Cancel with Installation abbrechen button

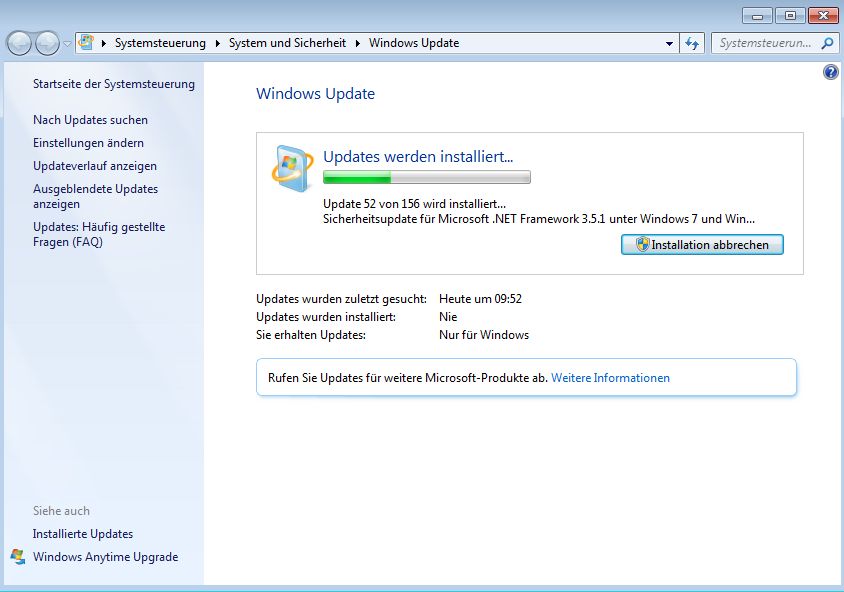click(x=702, y=244)
